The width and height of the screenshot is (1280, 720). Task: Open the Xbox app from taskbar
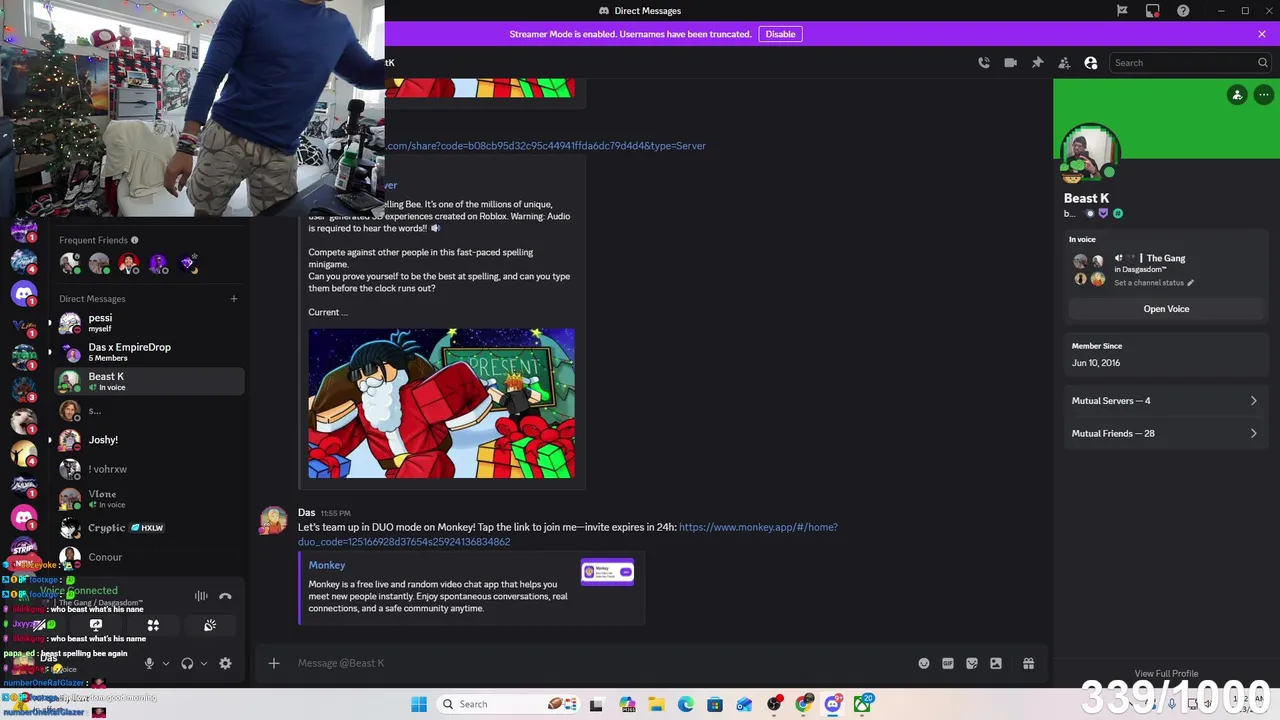tap(863, 704)
